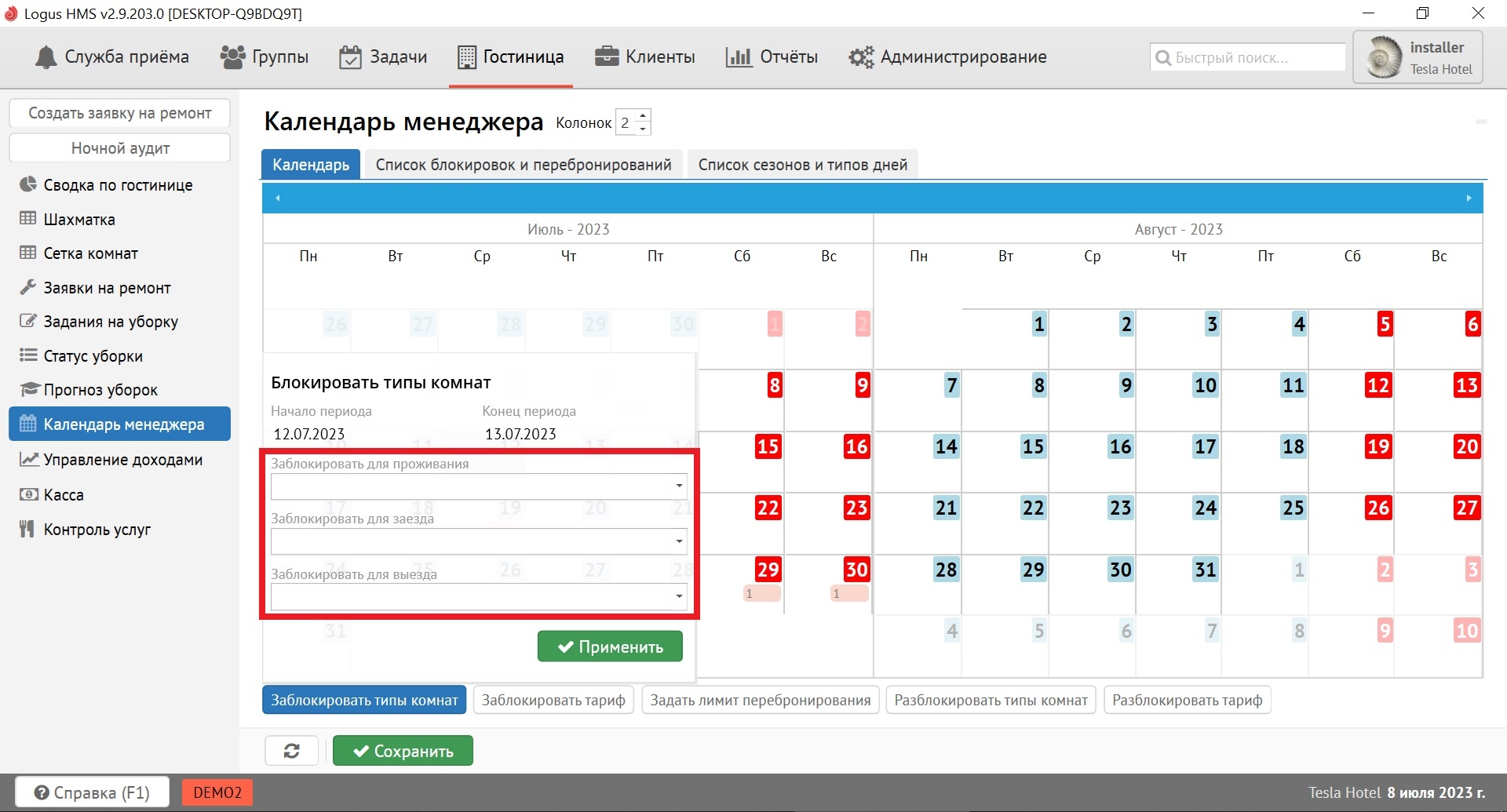This screenshot has height=812, width=1507.
Task: Go to Служба приёма bell section
Action: [x=112, y=57]
